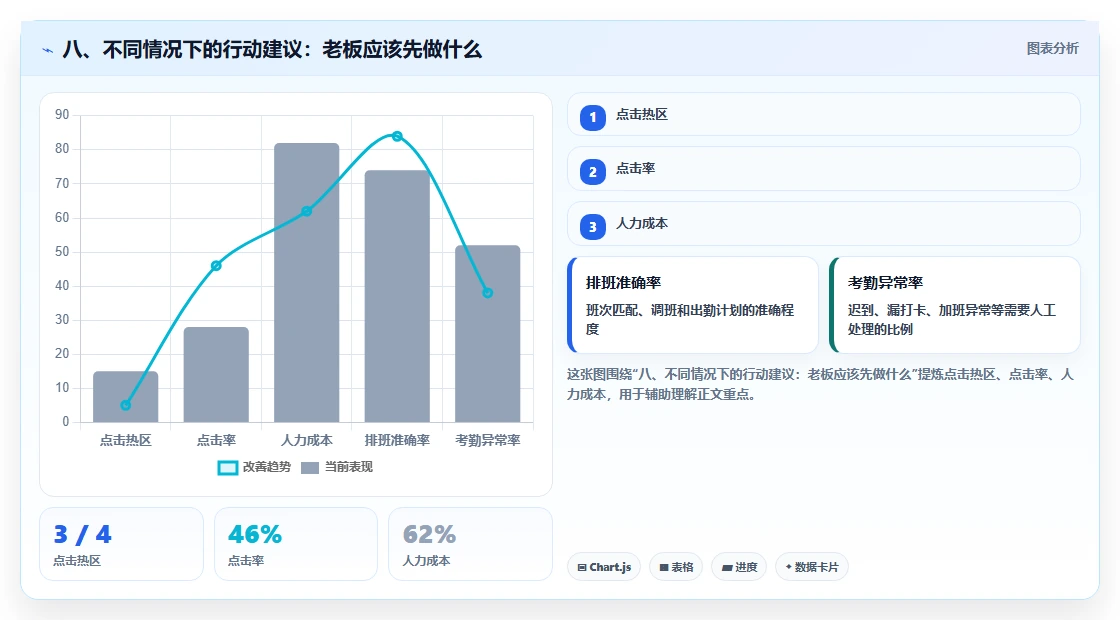Viewport: 1120px width, 620px height.
Task: Click the trend line point at 点击热区
Action: point(126,406)
